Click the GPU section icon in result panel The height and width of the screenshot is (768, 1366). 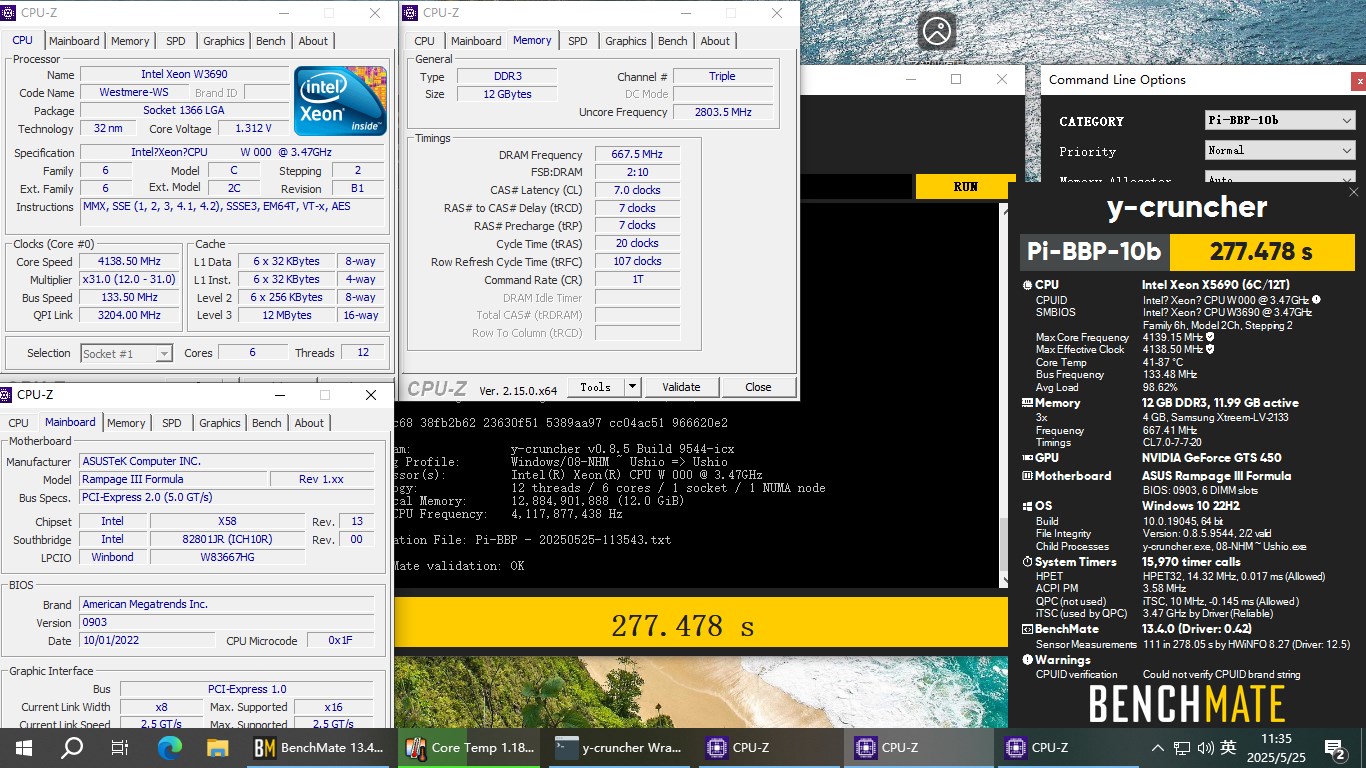click(1027, 458)
